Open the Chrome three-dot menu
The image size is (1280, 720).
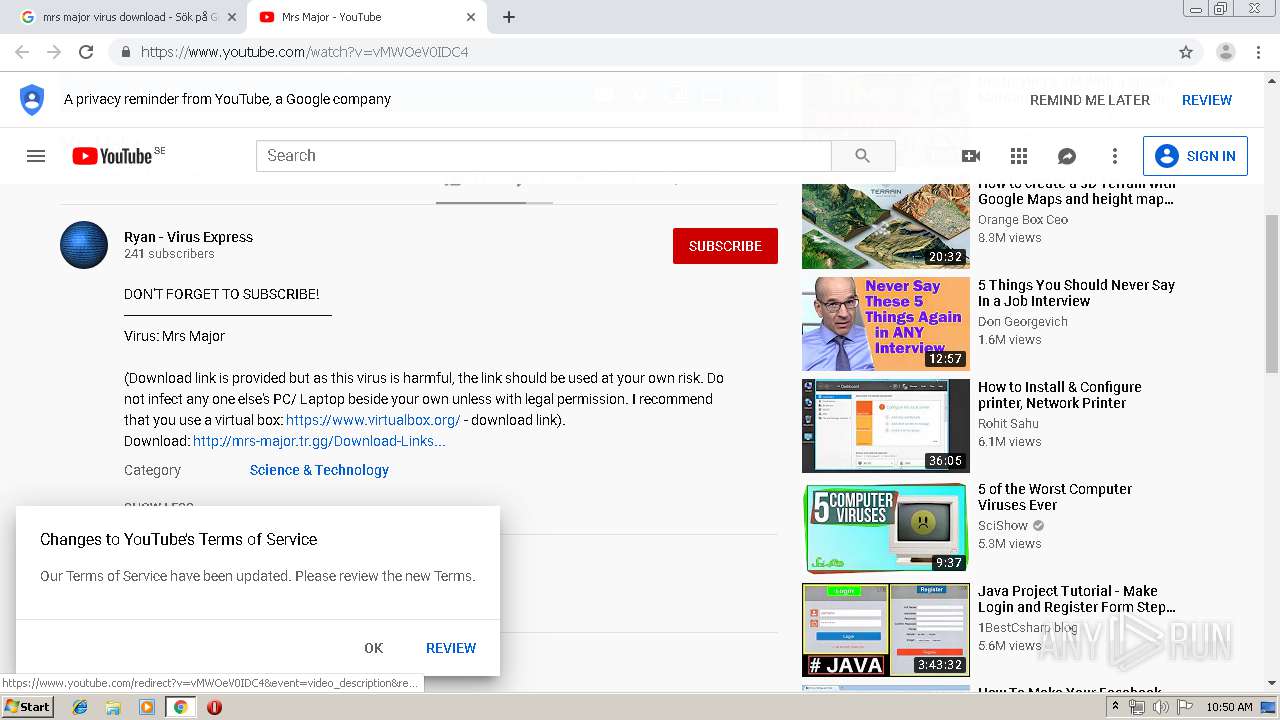(1256, 52)
